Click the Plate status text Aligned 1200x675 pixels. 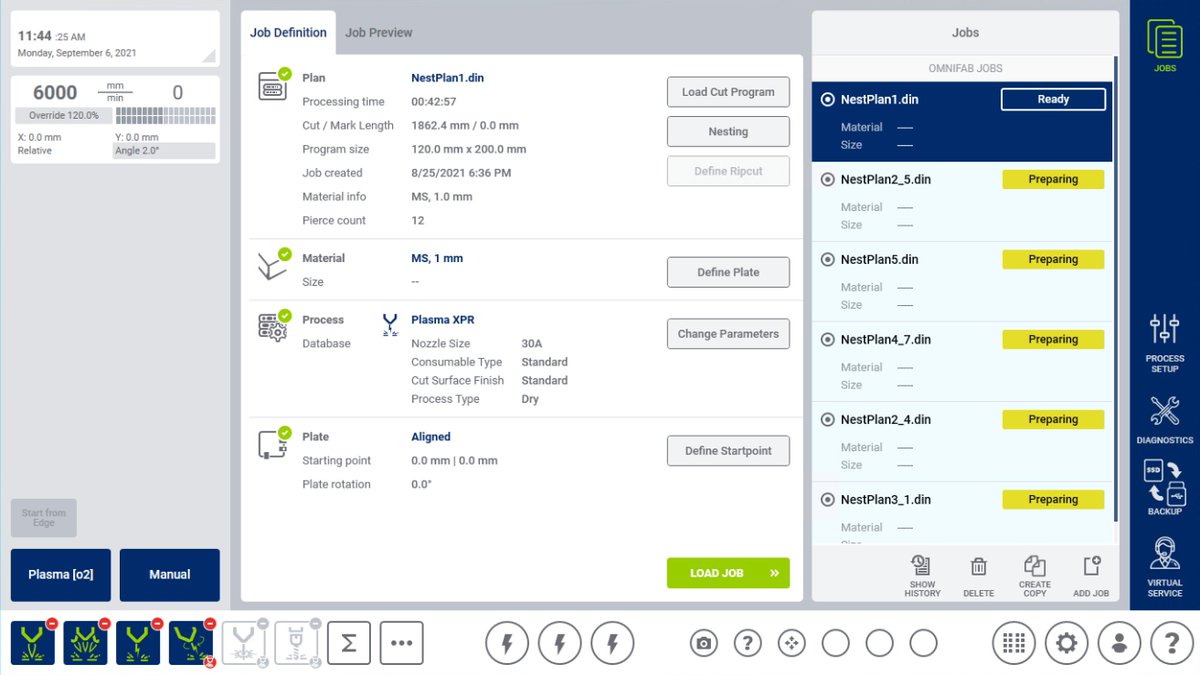click(x=431, y=437)
